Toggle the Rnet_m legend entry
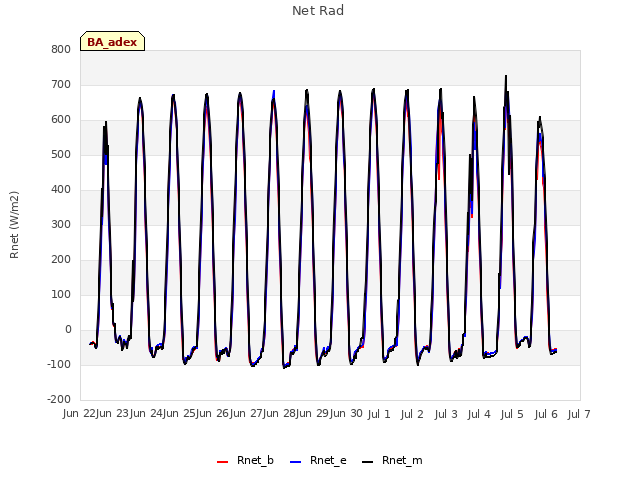Viewport: 640px width, 480px height. point(392,460)
